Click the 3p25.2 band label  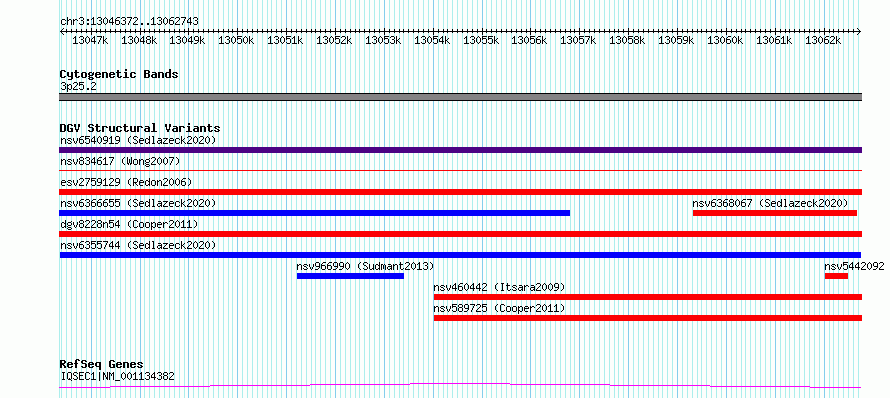tap(78, 86)
